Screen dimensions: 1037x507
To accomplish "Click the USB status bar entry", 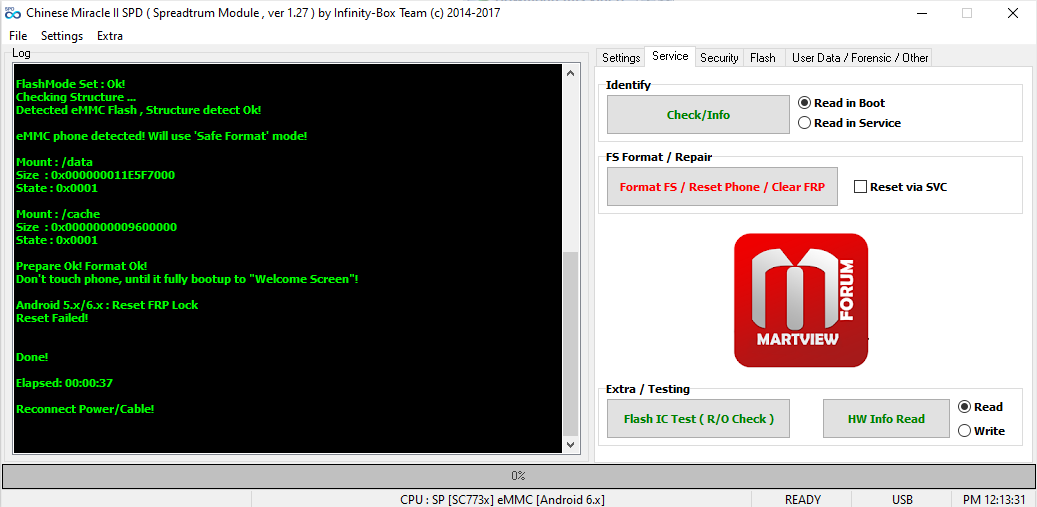I will pyautogui.click(x=902, y=500).
